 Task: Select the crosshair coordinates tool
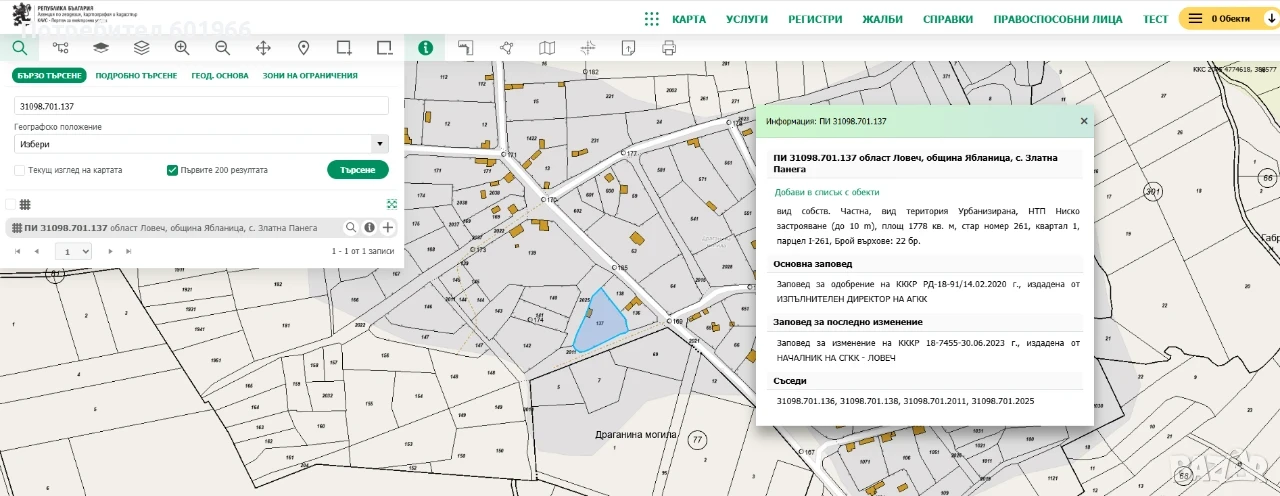[587, 47]
